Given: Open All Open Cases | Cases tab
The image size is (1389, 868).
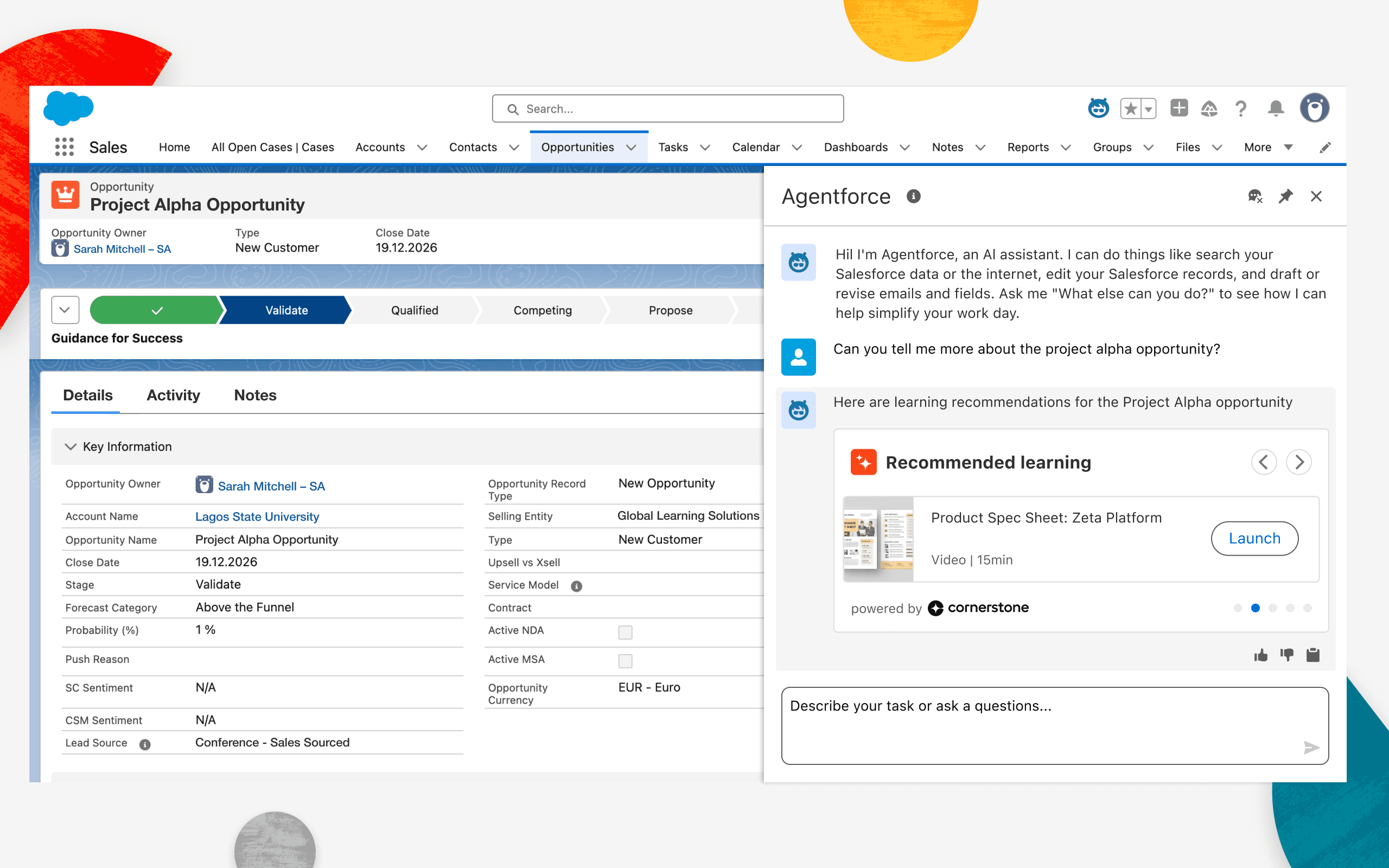Looking at the screenshot, I should click(x=272, y=148).
